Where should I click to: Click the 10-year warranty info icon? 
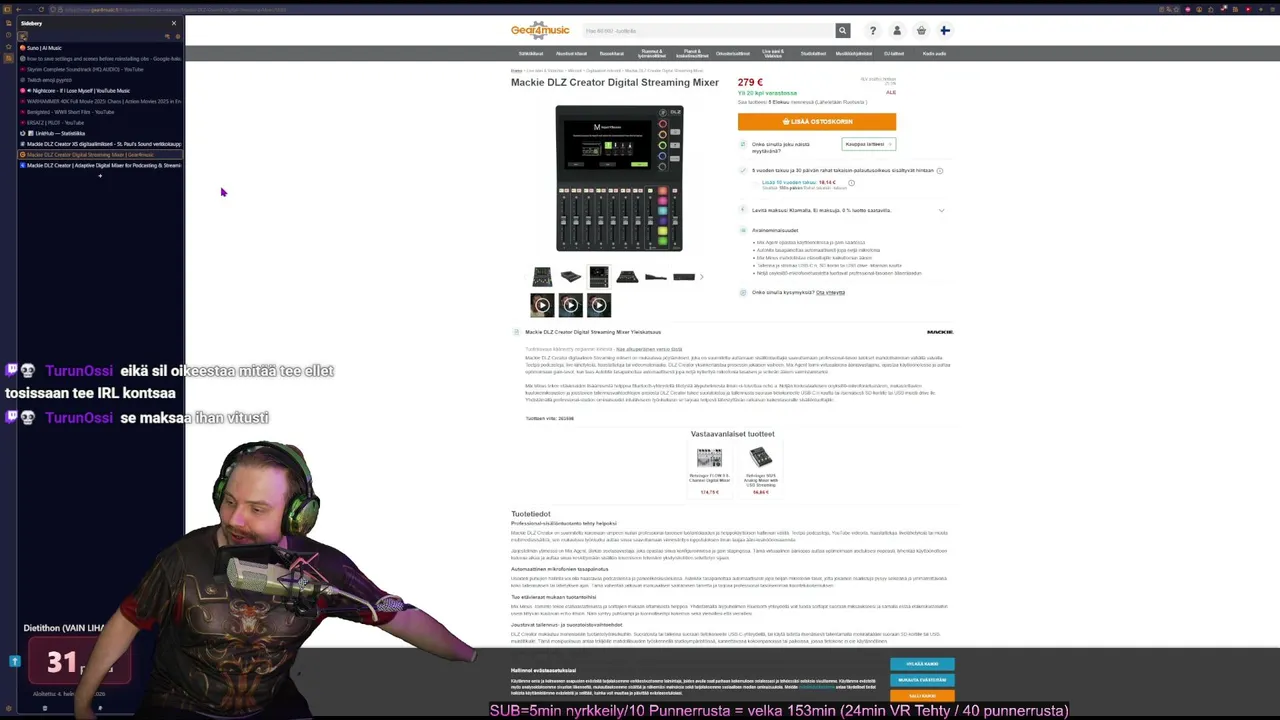[x=851, y=183]
